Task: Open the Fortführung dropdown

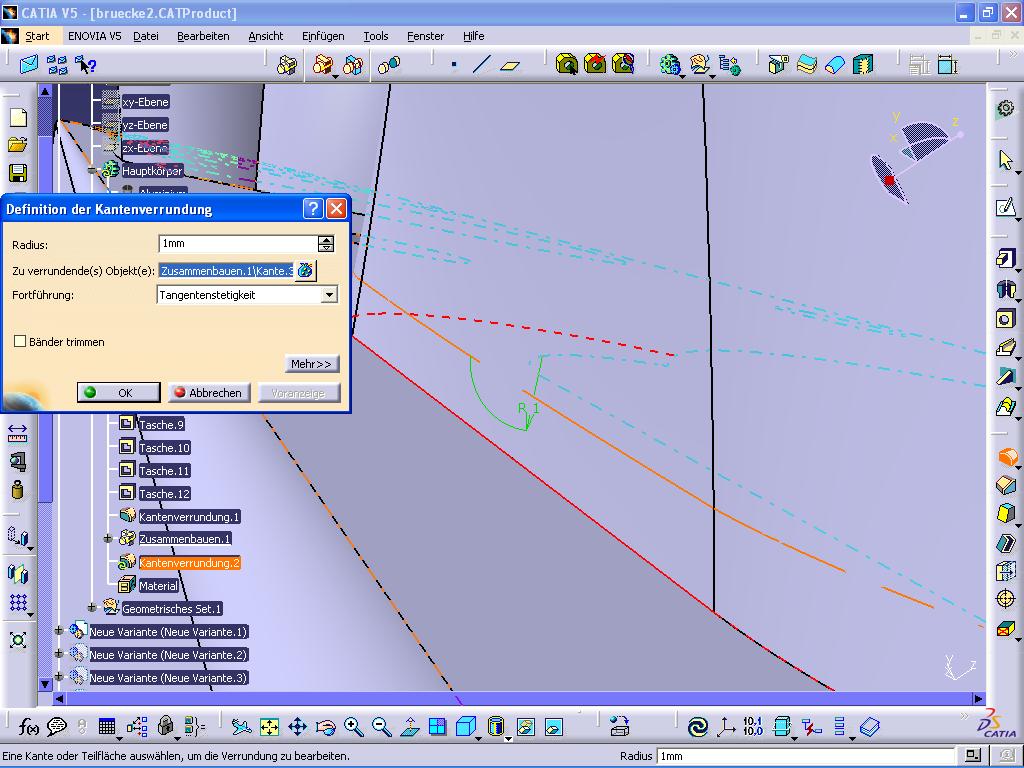Action: pyautogui.click(x=329, y=295)
